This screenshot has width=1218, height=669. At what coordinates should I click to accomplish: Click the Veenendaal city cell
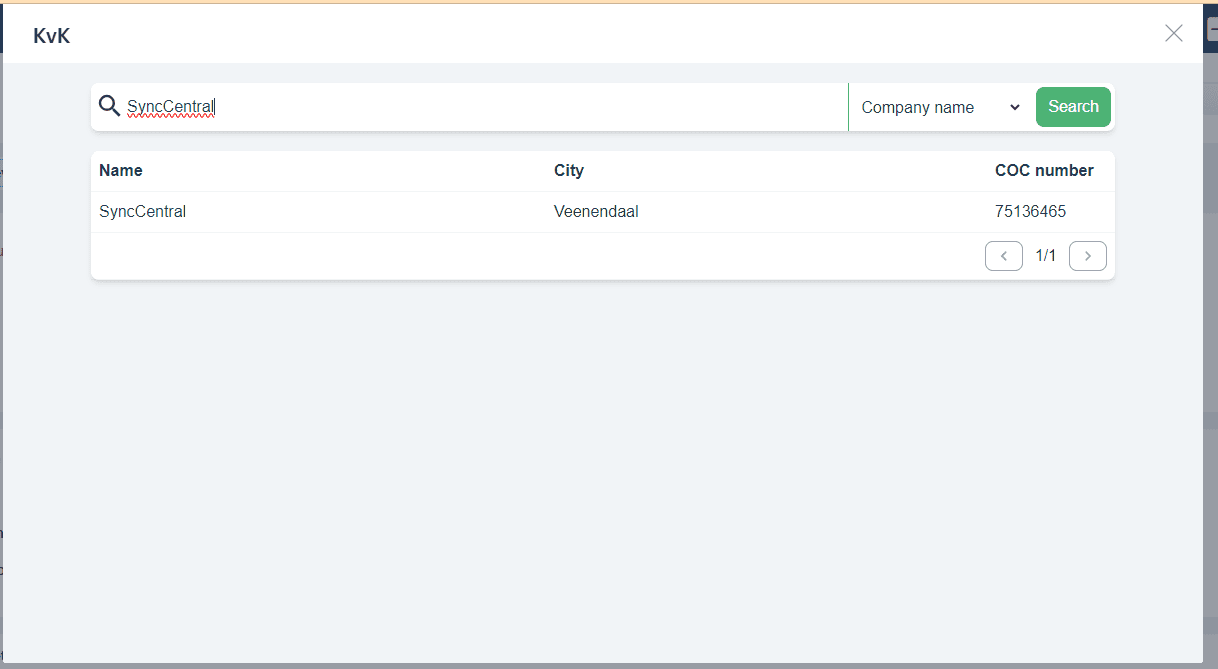(x=596, y=212)
